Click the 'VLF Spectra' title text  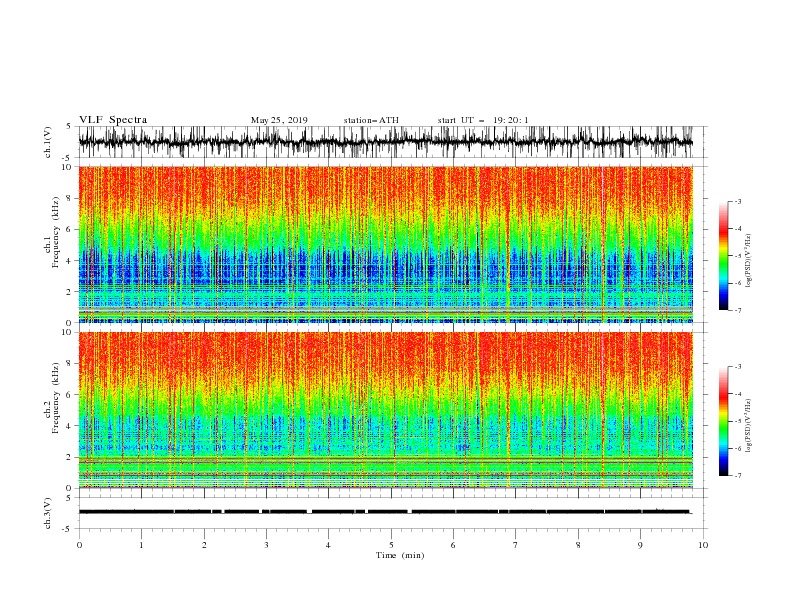113,120
